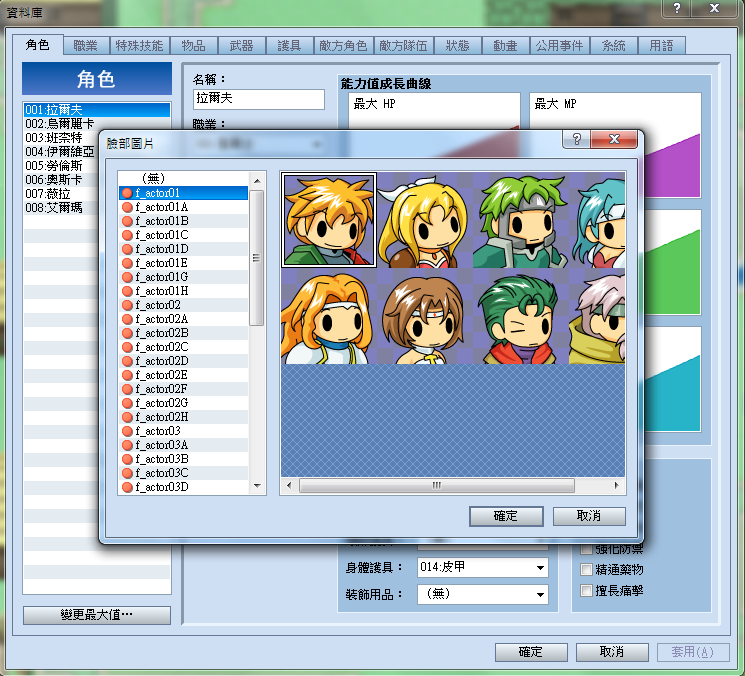Switch to the 護具 tab
The width and height of the screenshot is (745, 676).
tap(289, 46)
